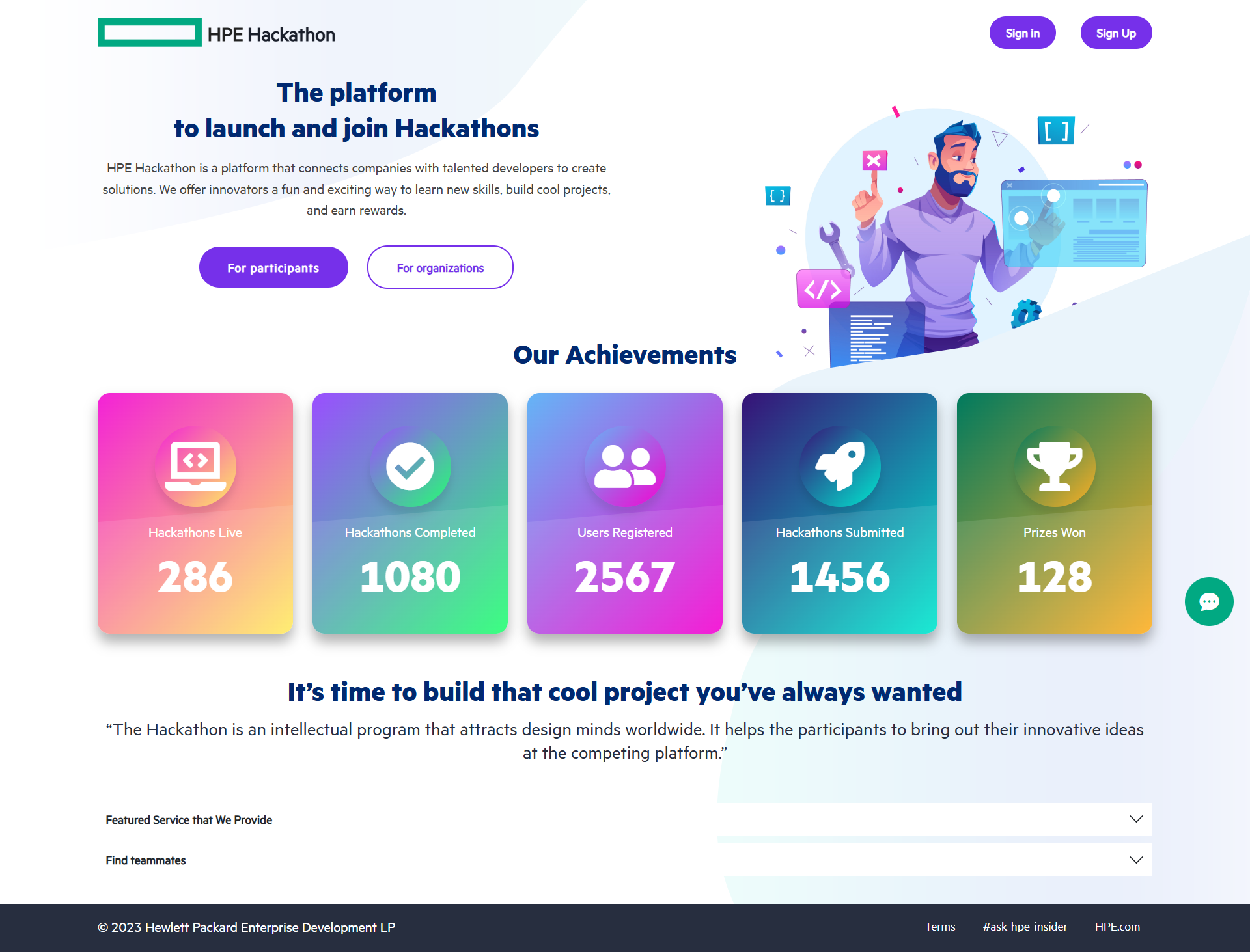
Task: Click the pink X box in hero illustration
Action: 874,161
